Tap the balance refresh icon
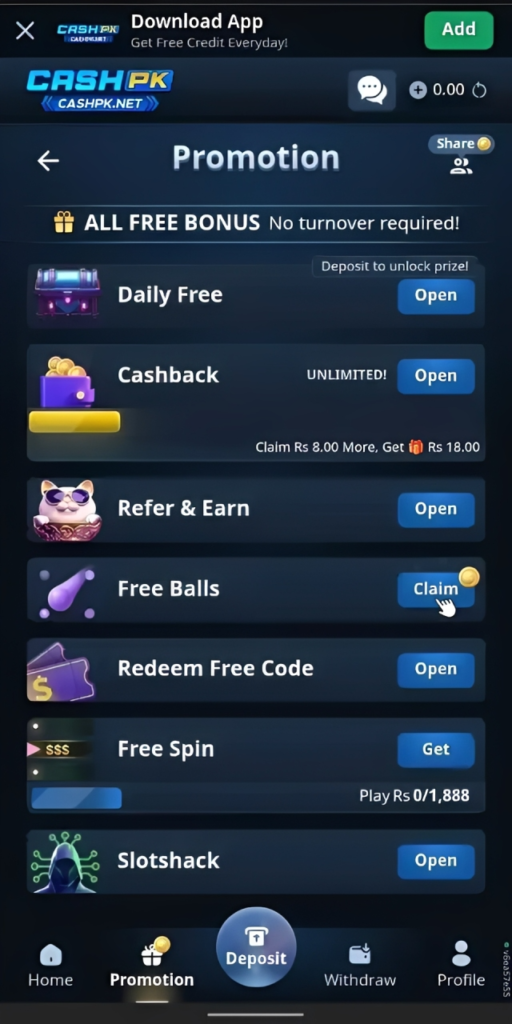 click(x=479, y=90)
